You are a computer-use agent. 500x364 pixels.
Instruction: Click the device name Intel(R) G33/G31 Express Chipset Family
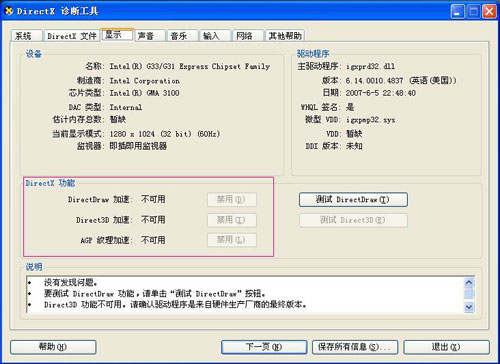[x=190, y=66]
